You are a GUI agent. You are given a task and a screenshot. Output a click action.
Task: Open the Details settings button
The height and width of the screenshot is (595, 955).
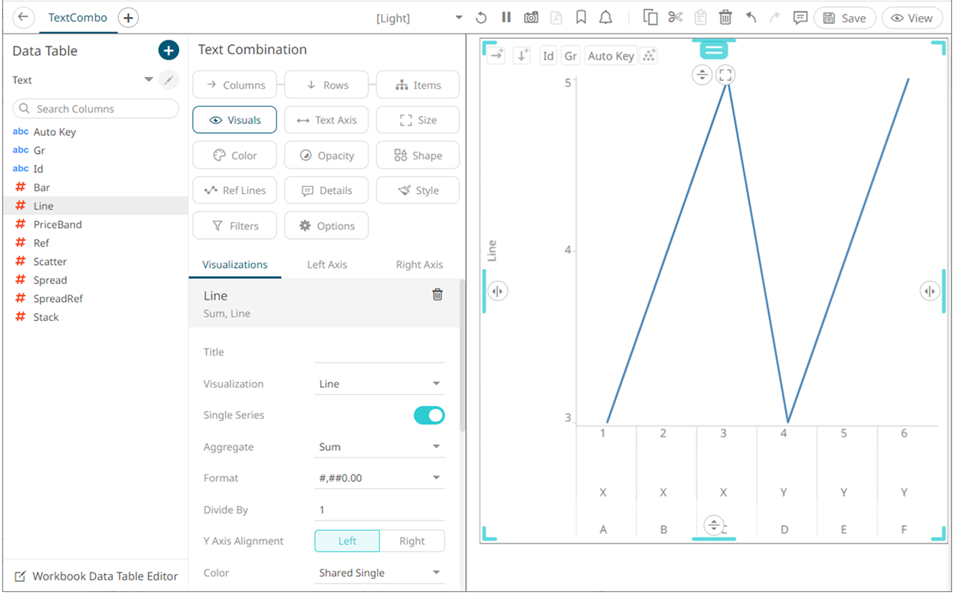[326, 190]
